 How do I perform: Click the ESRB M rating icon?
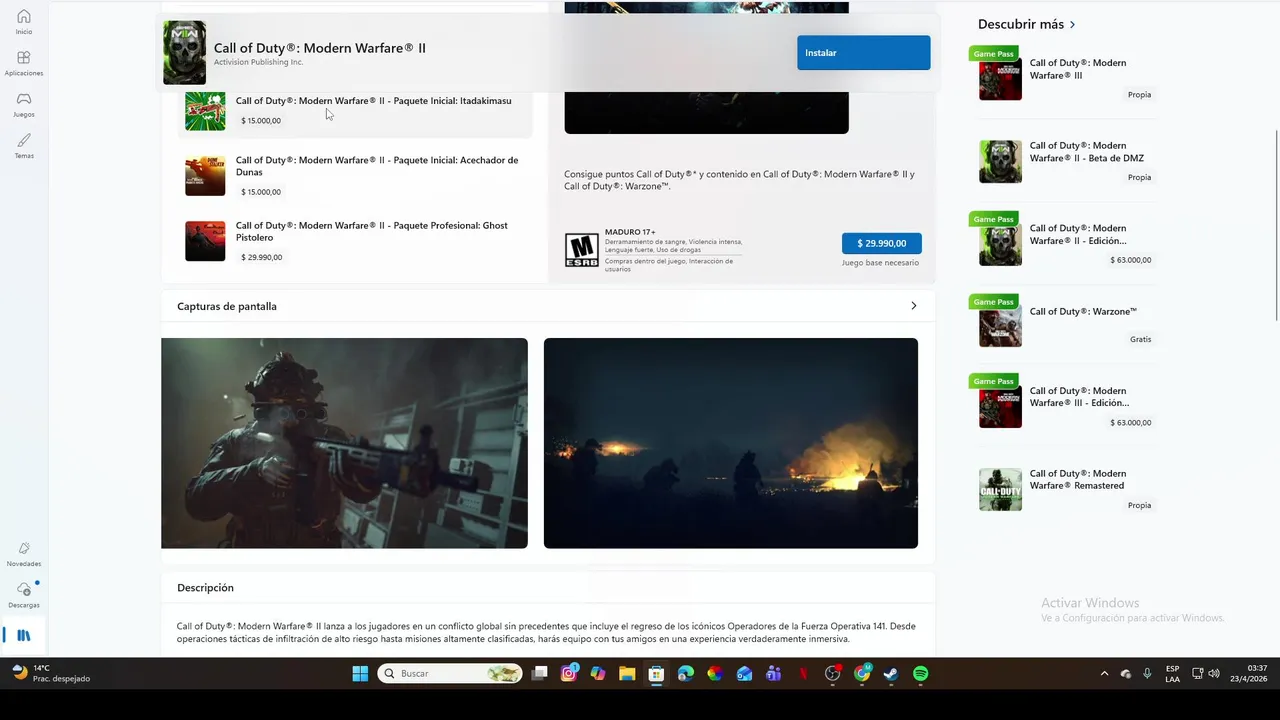[582, 250]
